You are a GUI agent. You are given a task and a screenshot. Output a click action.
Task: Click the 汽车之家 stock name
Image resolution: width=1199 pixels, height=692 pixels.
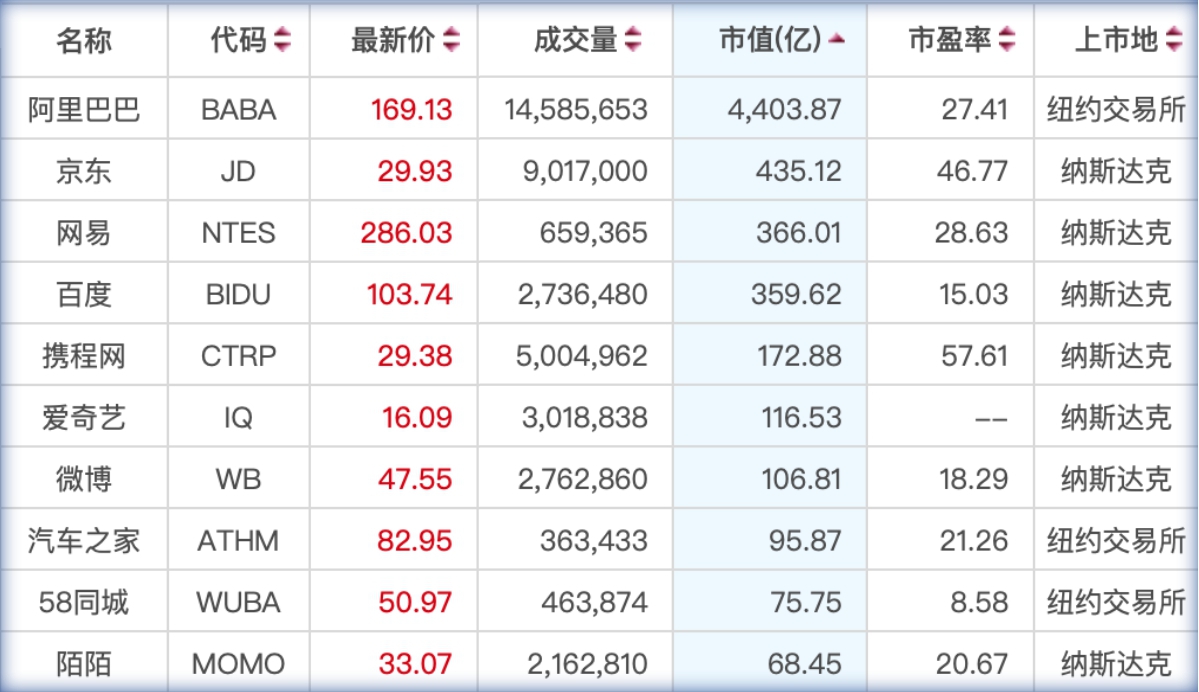pos(84,541)
